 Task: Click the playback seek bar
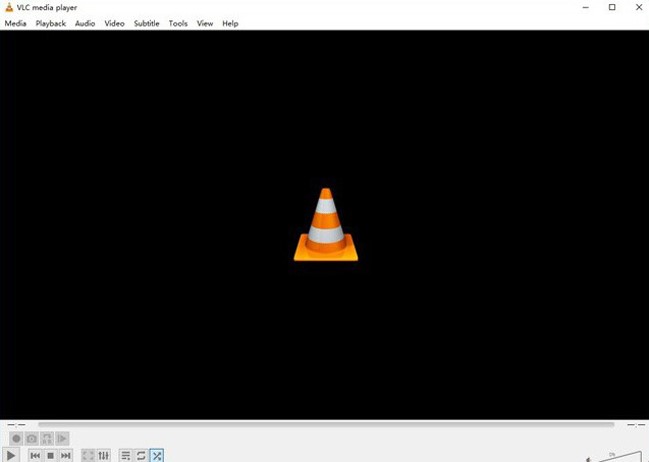(x=326, y=424)
